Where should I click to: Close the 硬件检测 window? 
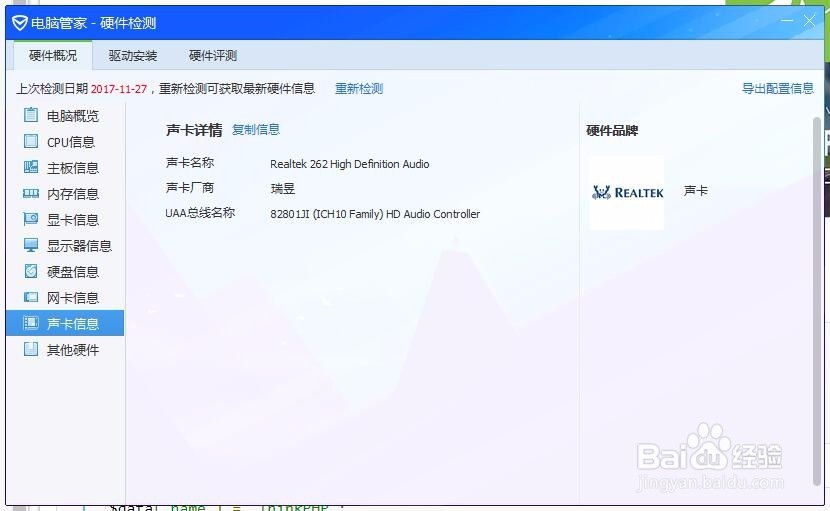pyautogui.click(x=809, y=21)
